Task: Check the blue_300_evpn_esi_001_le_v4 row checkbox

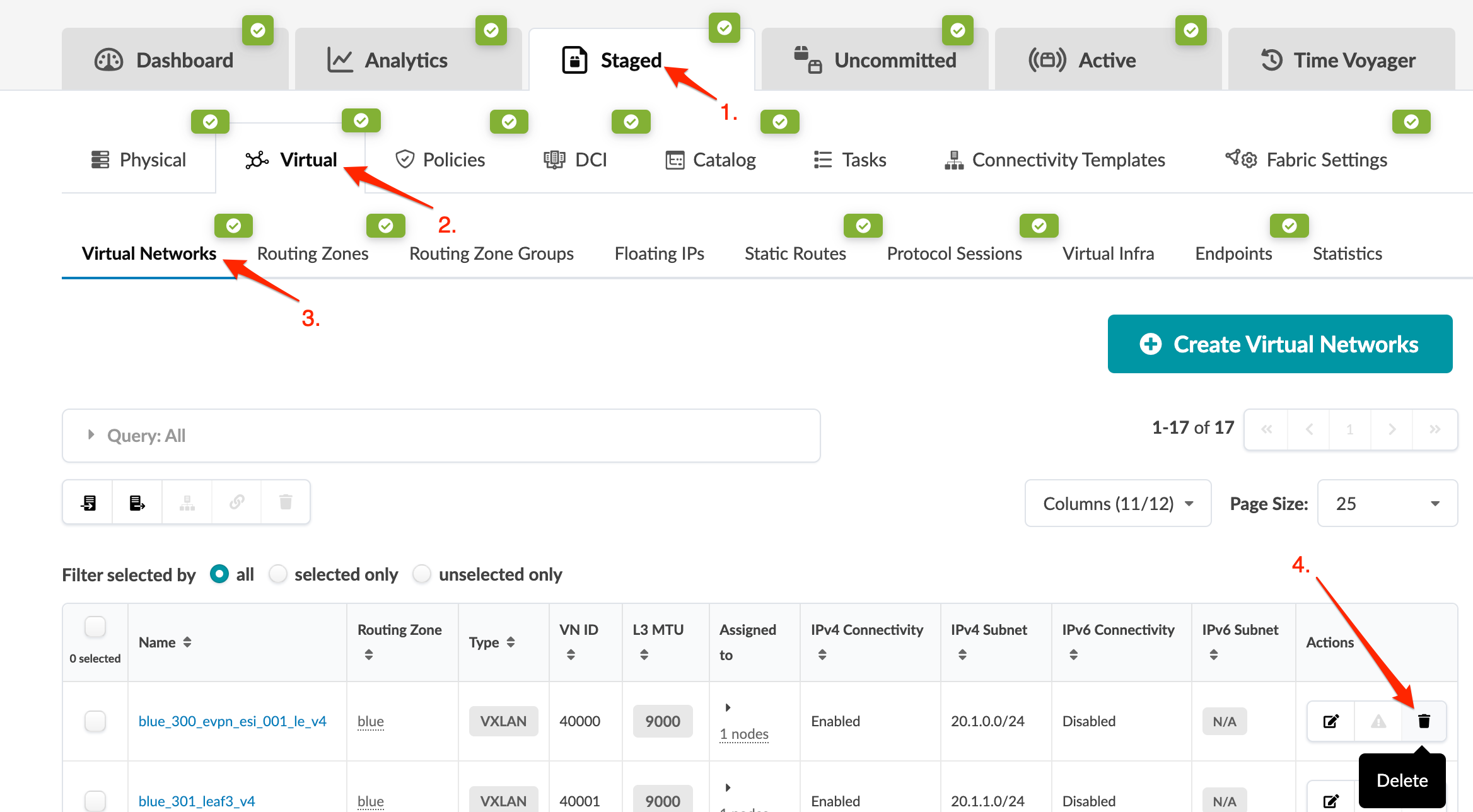Action: click(95, 721)
